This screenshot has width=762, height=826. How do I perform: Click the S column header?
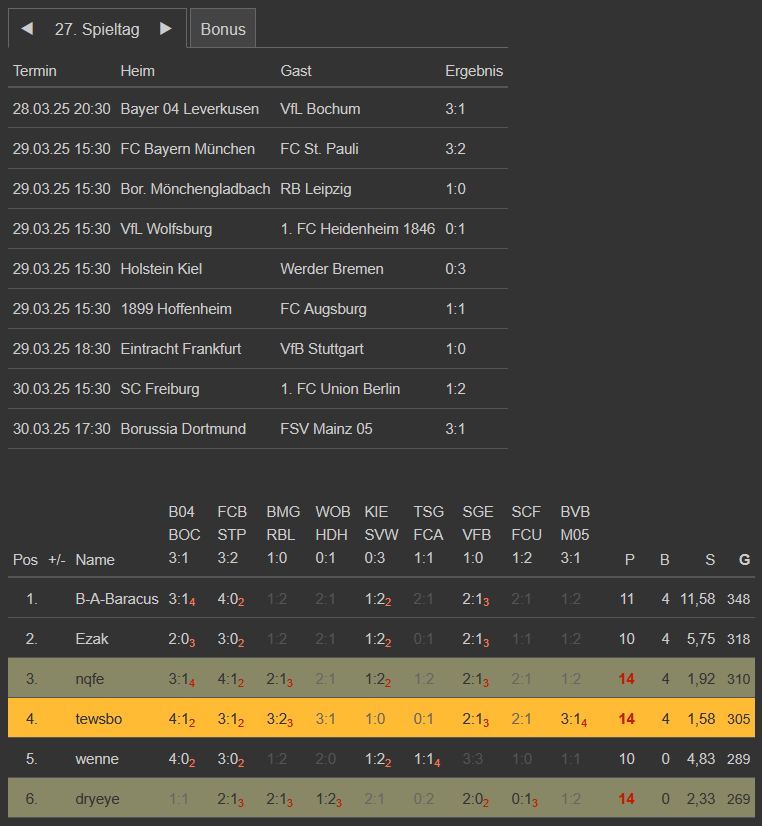tap(710, 560)
